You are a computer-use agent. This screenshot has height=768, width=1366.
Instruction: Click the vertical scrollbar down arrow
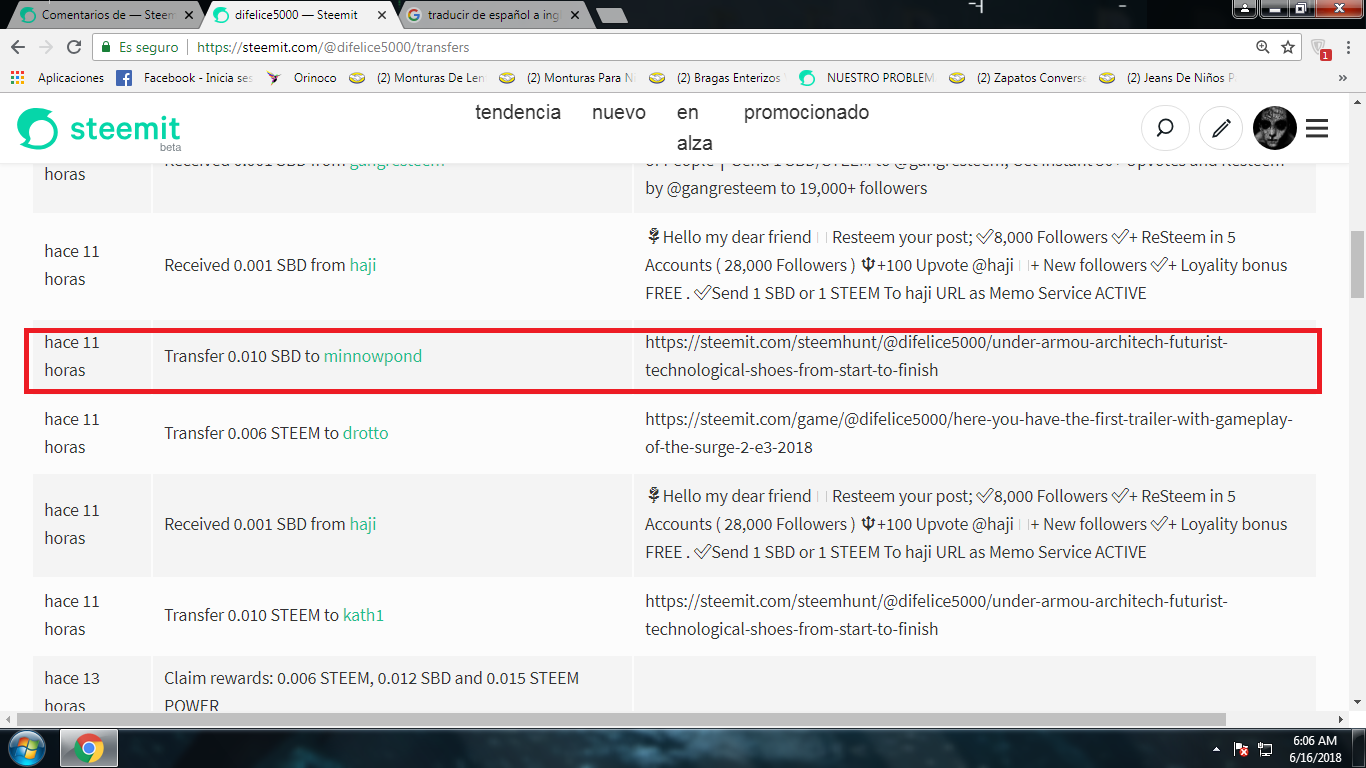click(1357, 704)
